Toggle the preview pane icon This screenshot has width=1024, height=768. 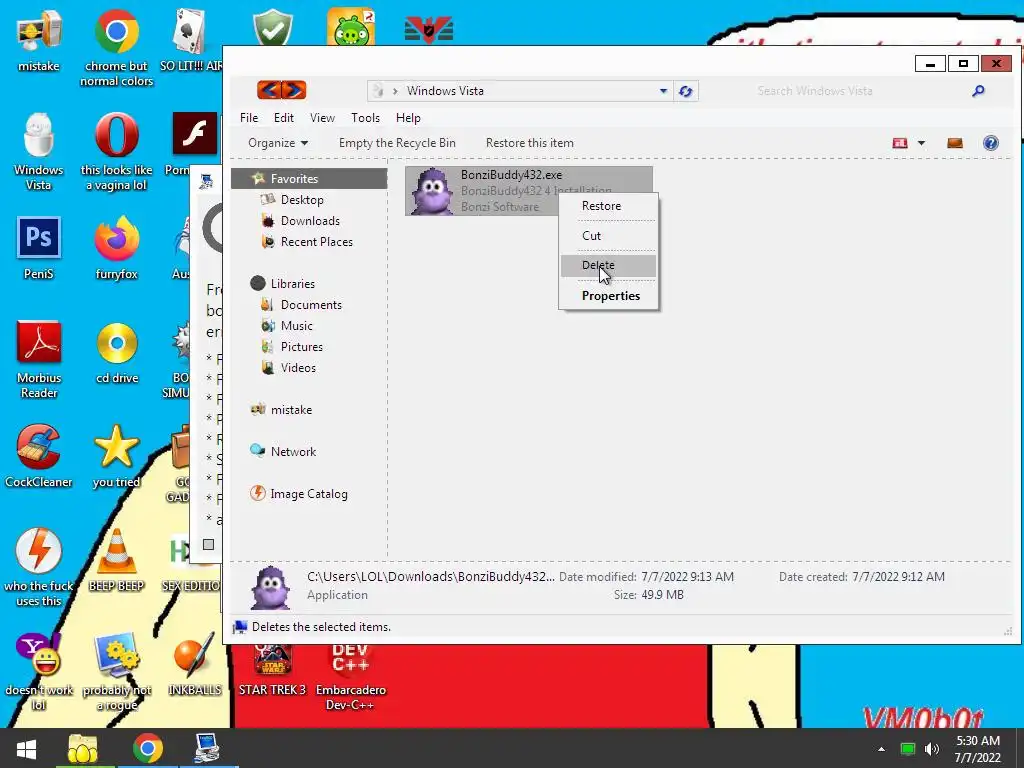[x=955, y=143]
